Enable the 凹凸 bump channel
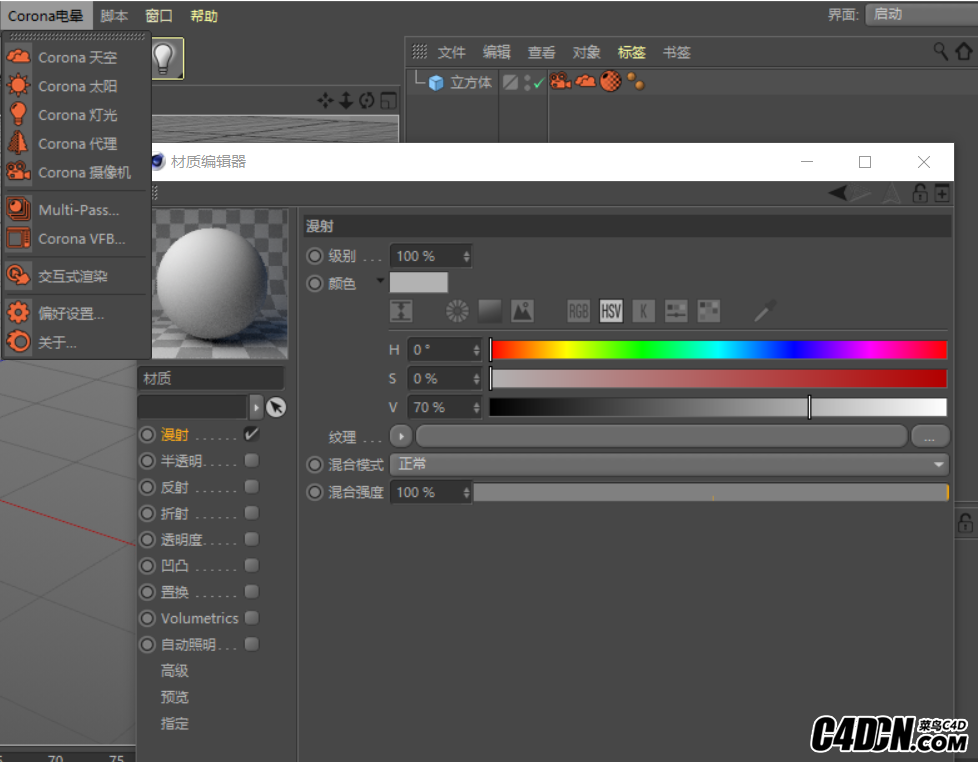Screen dimensions: 978x762 point(251,565)
